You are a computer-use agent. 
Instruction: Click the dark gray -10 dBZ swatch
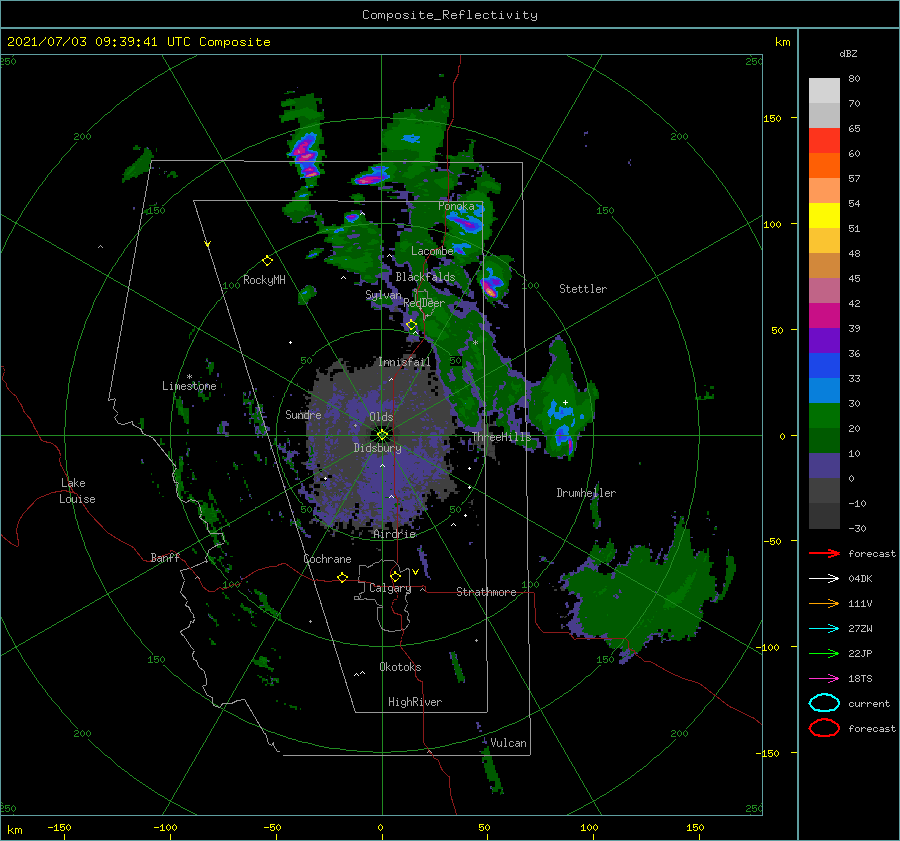coord(824,515)
